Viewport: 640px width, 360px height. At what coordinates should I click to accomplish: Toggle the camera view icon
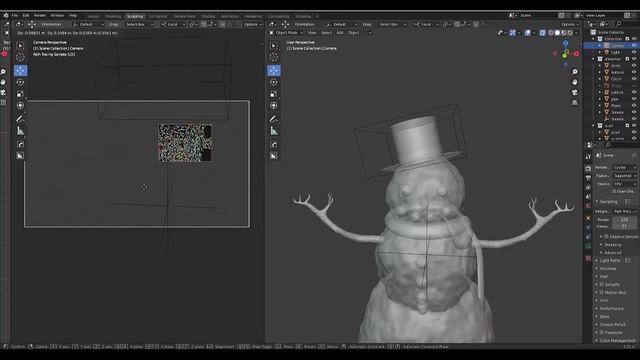click(575, 92)
